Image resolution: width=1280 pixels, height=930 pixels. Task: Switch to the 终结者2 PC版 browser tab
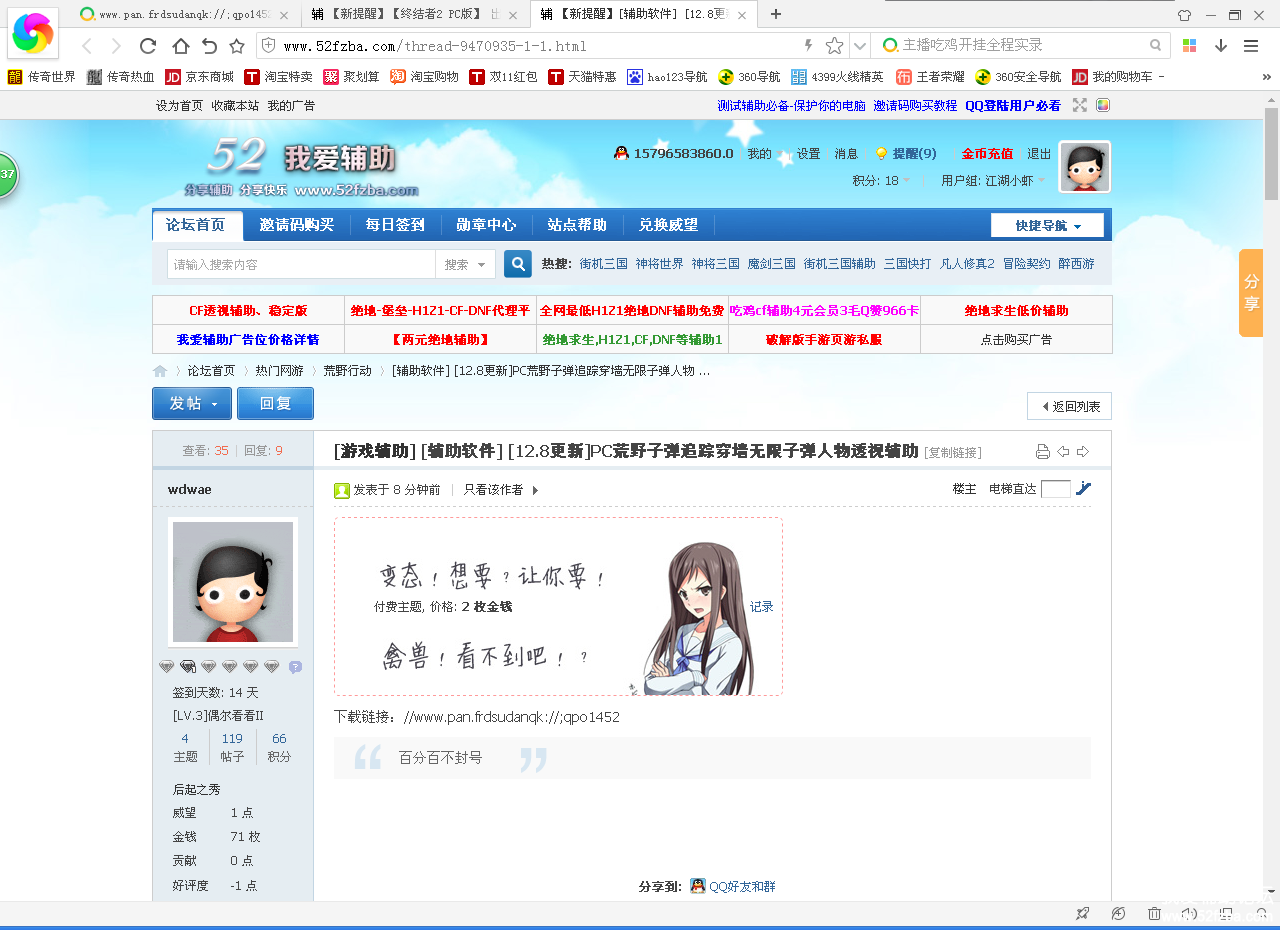(x=415, y=15)
